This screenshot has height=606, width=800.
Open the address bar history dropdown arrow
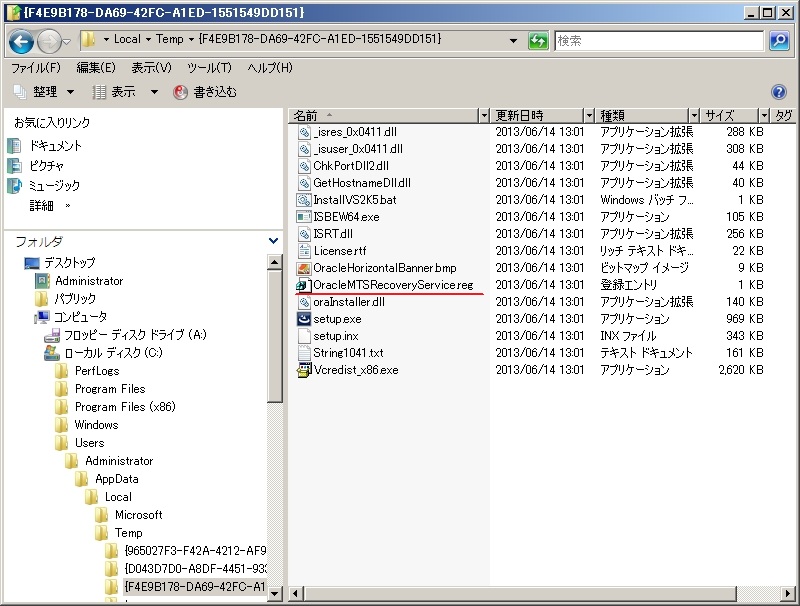513,41
